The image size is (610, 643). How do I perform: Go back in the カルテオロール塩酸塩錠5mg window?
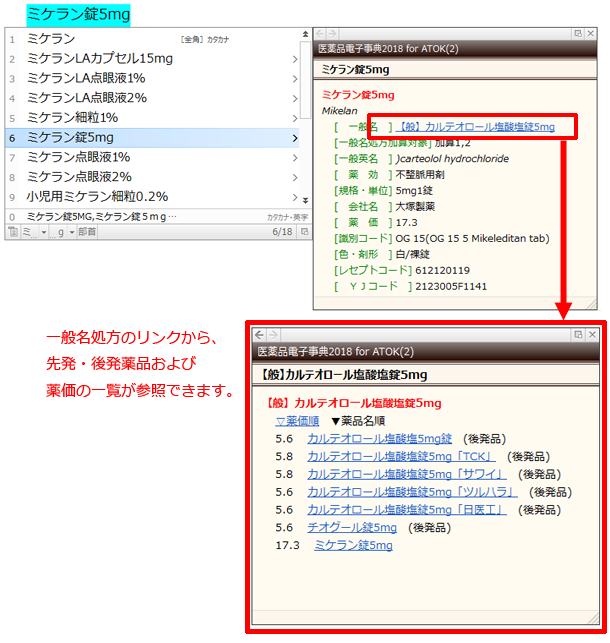(259, 335)
